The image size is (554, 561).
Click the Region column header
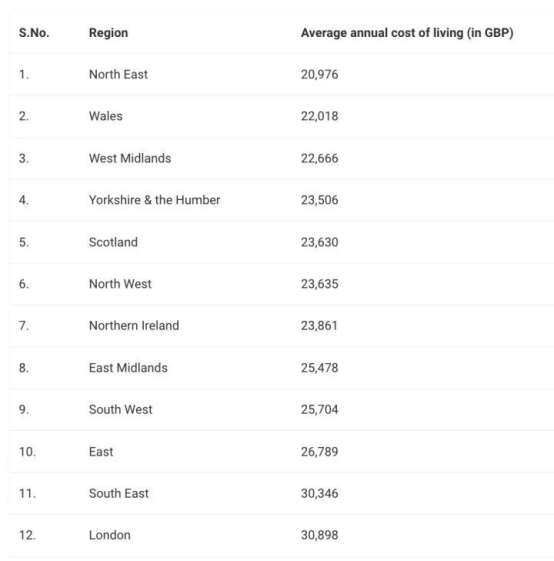(x=108, y=33)
